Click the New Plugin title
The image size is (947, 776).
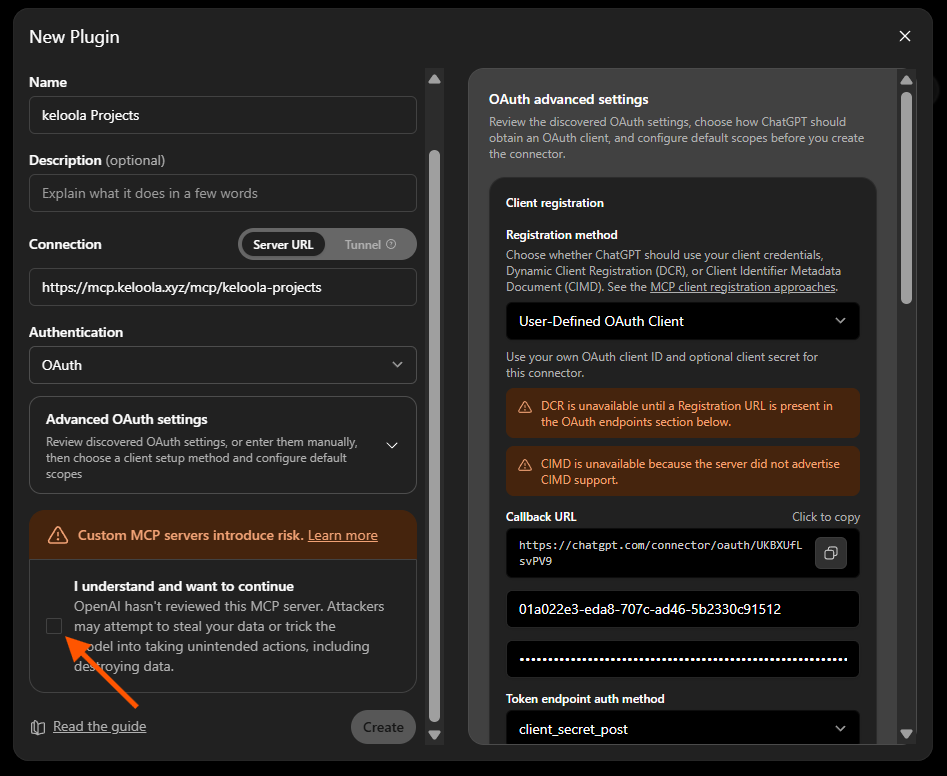[74, 37]
